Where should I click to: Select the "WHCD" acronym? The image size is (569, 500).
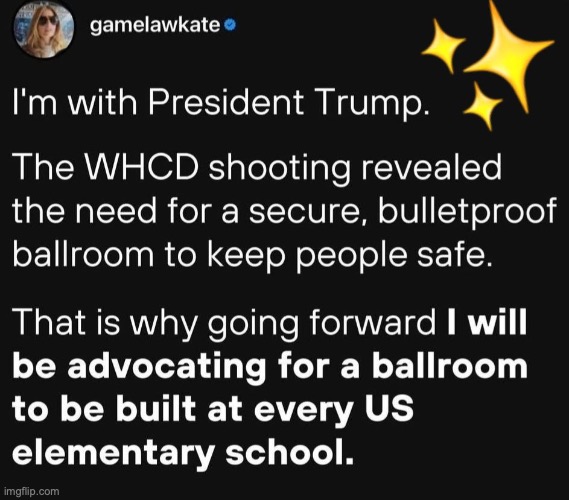click(x=142, y=167)
